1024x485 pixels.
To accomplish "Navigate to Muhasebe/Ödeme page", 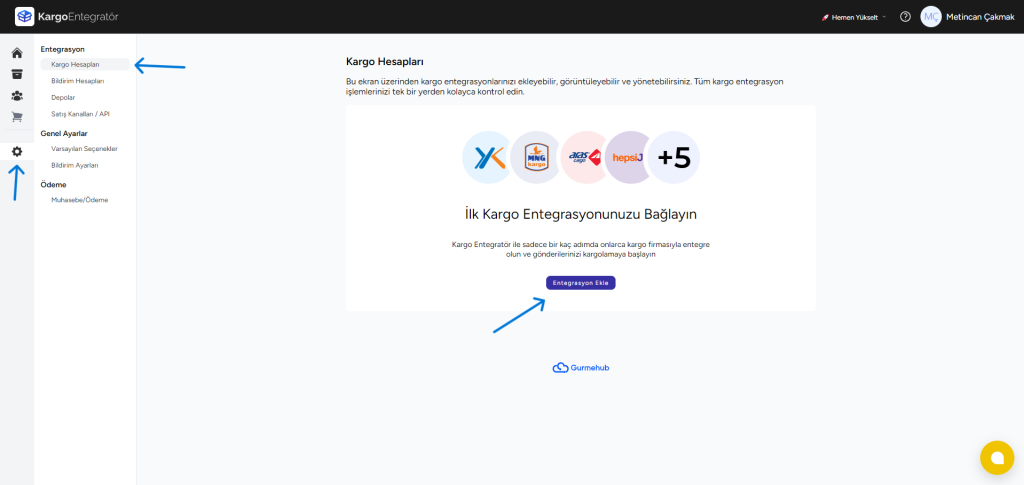I will 79,200.
